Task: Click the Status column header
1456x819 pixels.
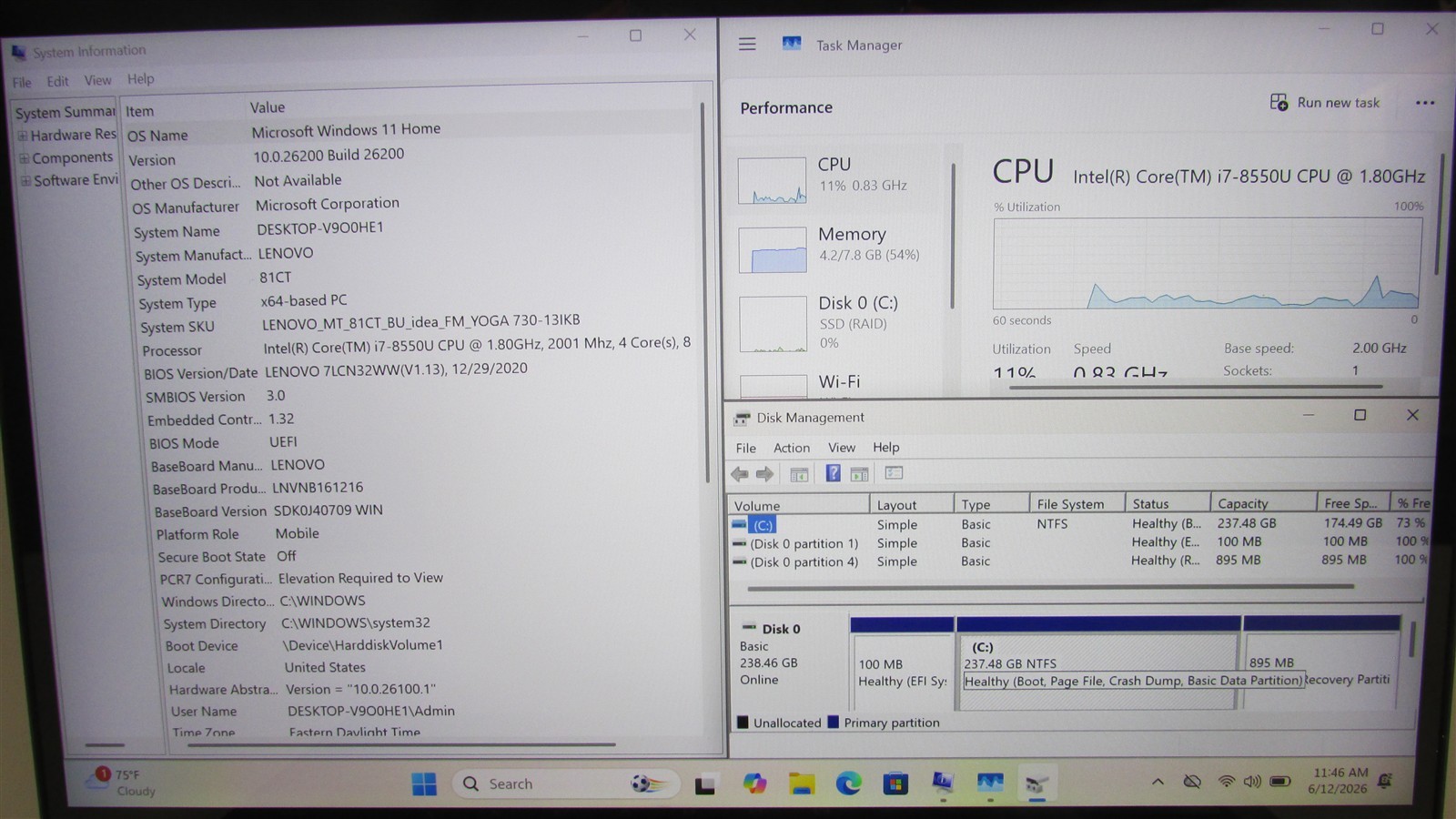Action: [x=1167, y=503]
